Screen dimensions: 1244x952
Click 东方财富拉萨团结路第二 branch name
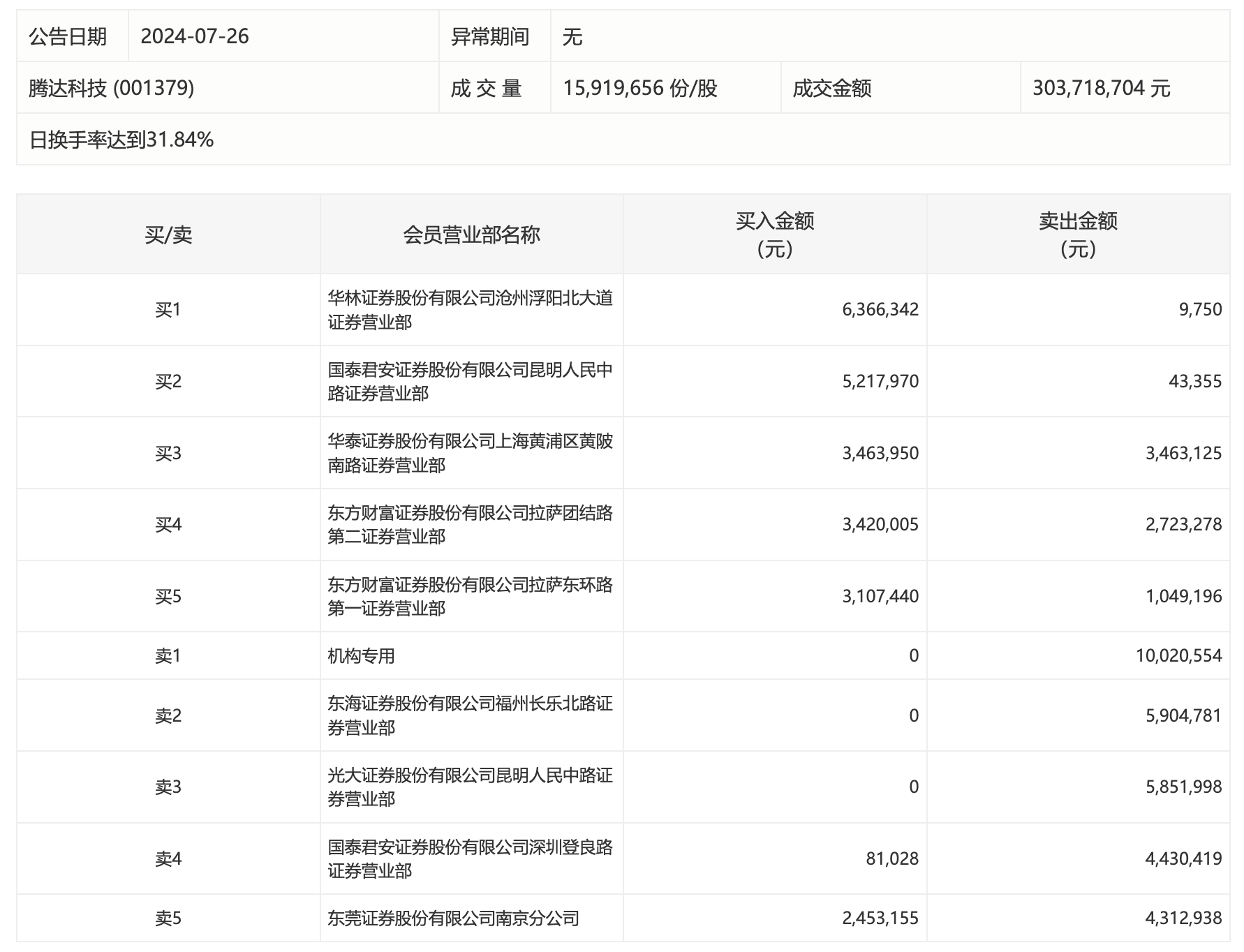tap(471, 524)
